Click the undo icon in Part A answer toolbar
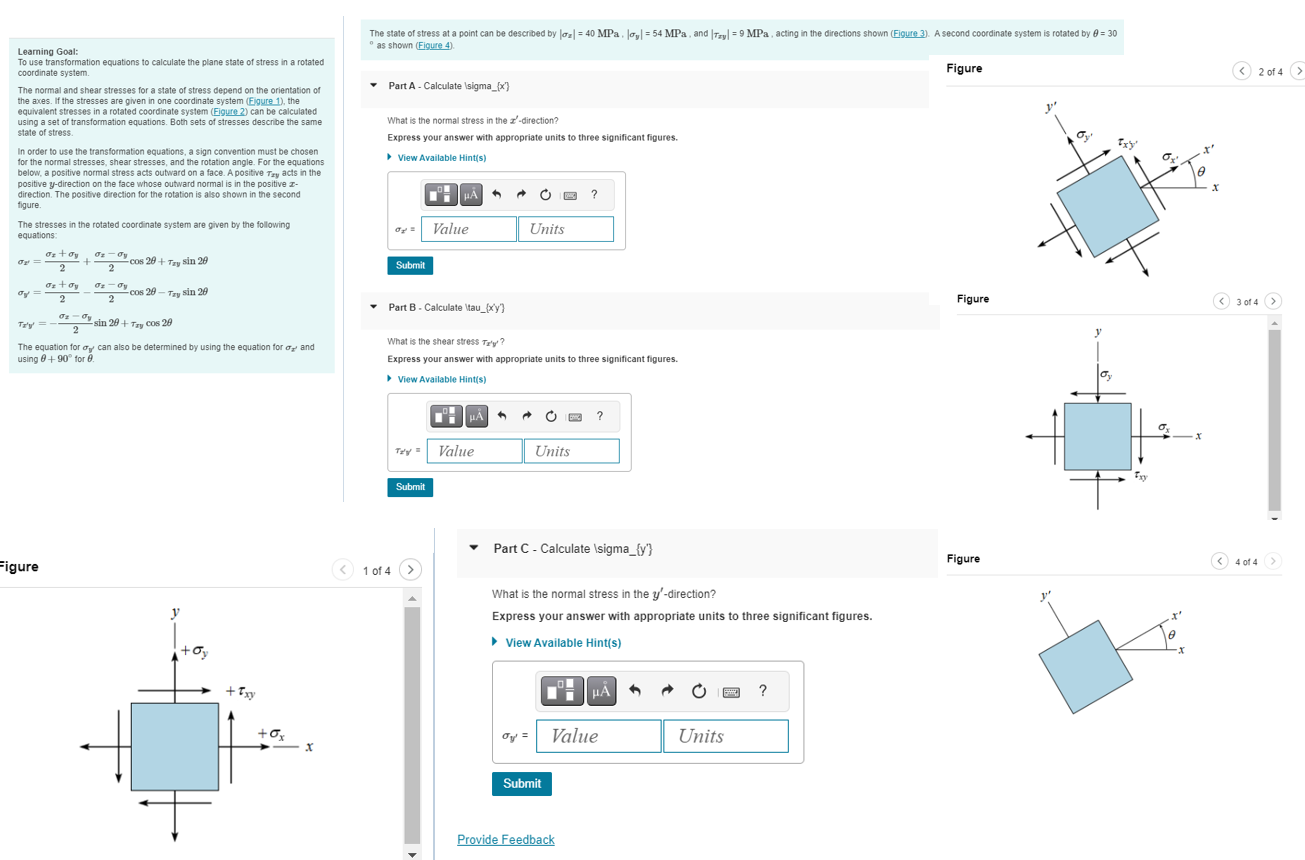Screen dimensions: 1305x860 (497, 194)
